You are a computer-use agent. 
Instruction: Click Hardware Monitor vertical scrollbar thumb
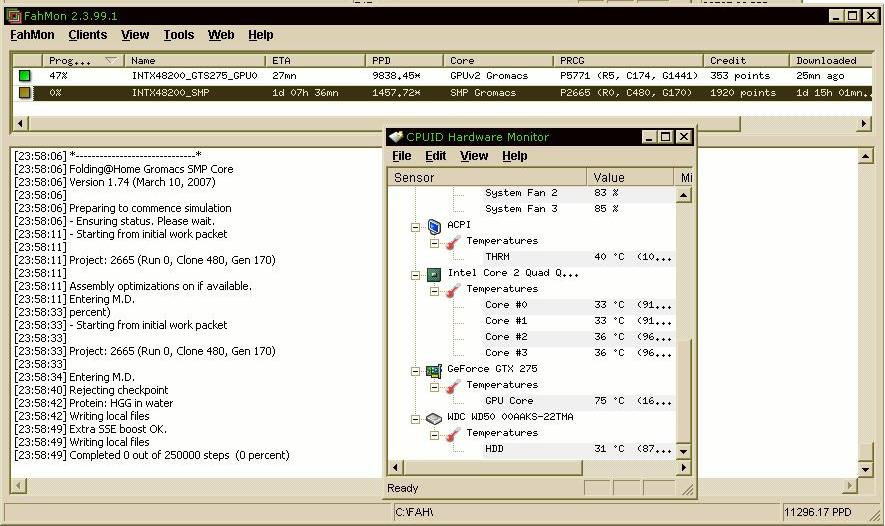pyautogui.click(x=684, y=391)
